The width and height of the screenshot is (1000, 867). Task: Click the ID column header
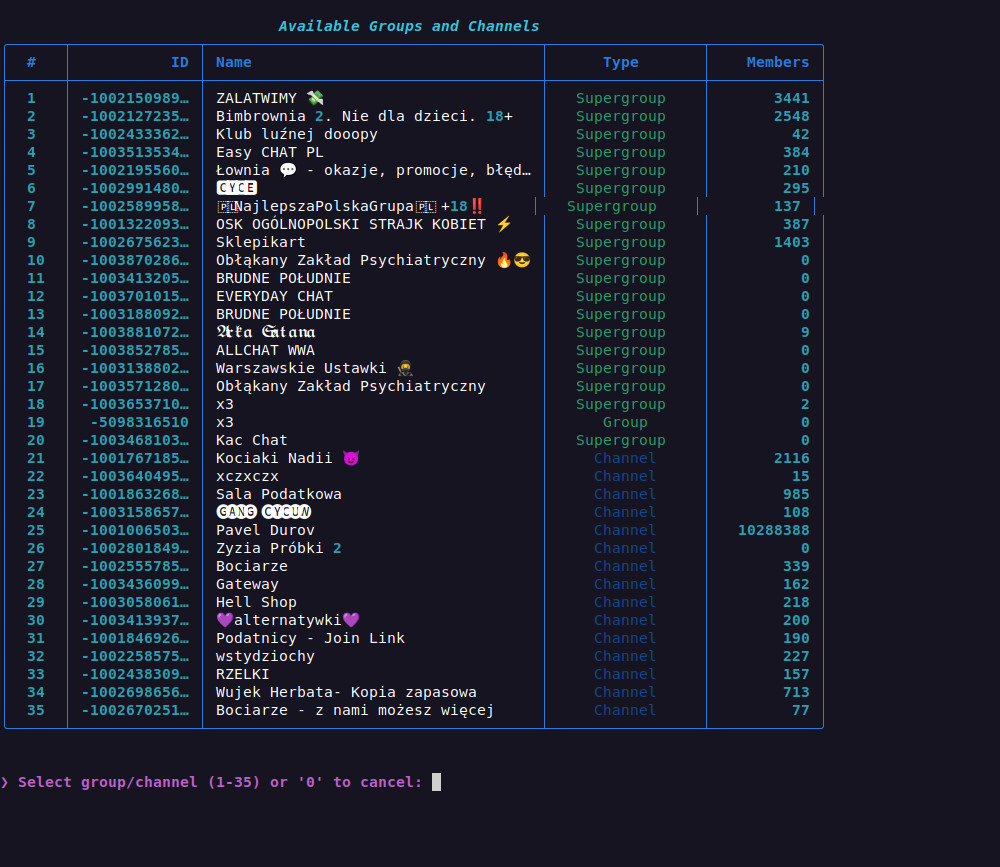179,62
